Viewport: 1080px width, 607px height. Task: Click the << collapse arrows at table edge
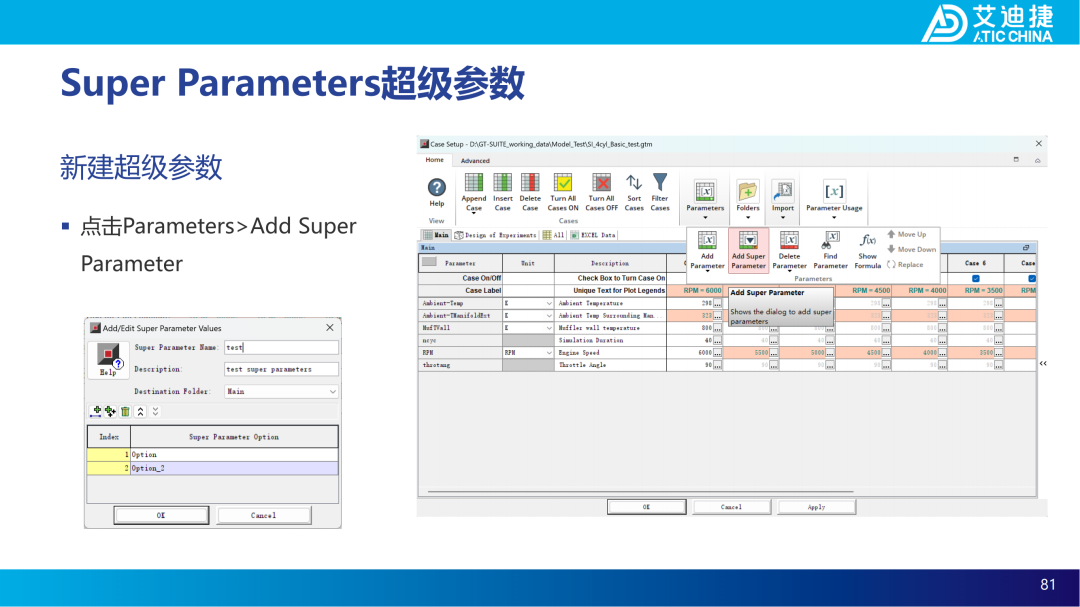(x=1043, y=363)
